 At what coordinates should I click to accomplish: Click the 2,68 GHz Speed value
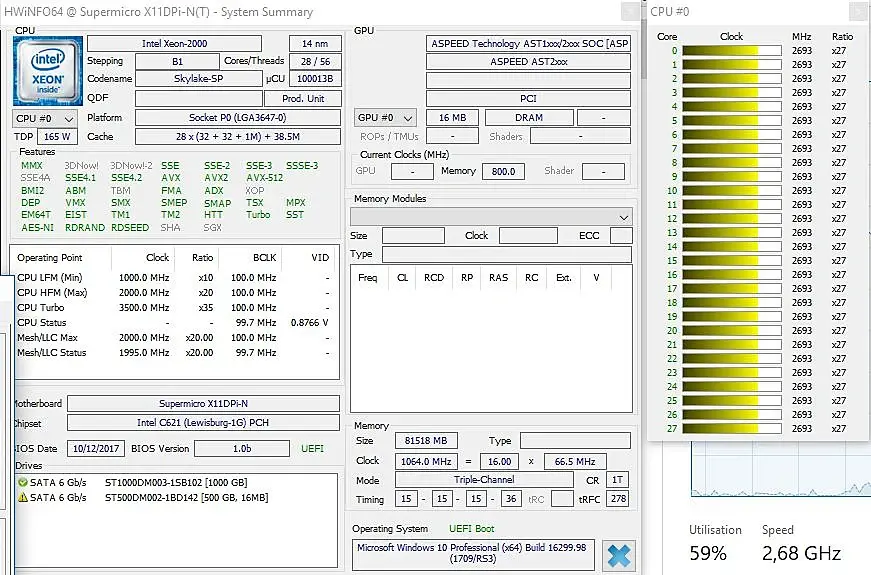(x=801, y=553)
